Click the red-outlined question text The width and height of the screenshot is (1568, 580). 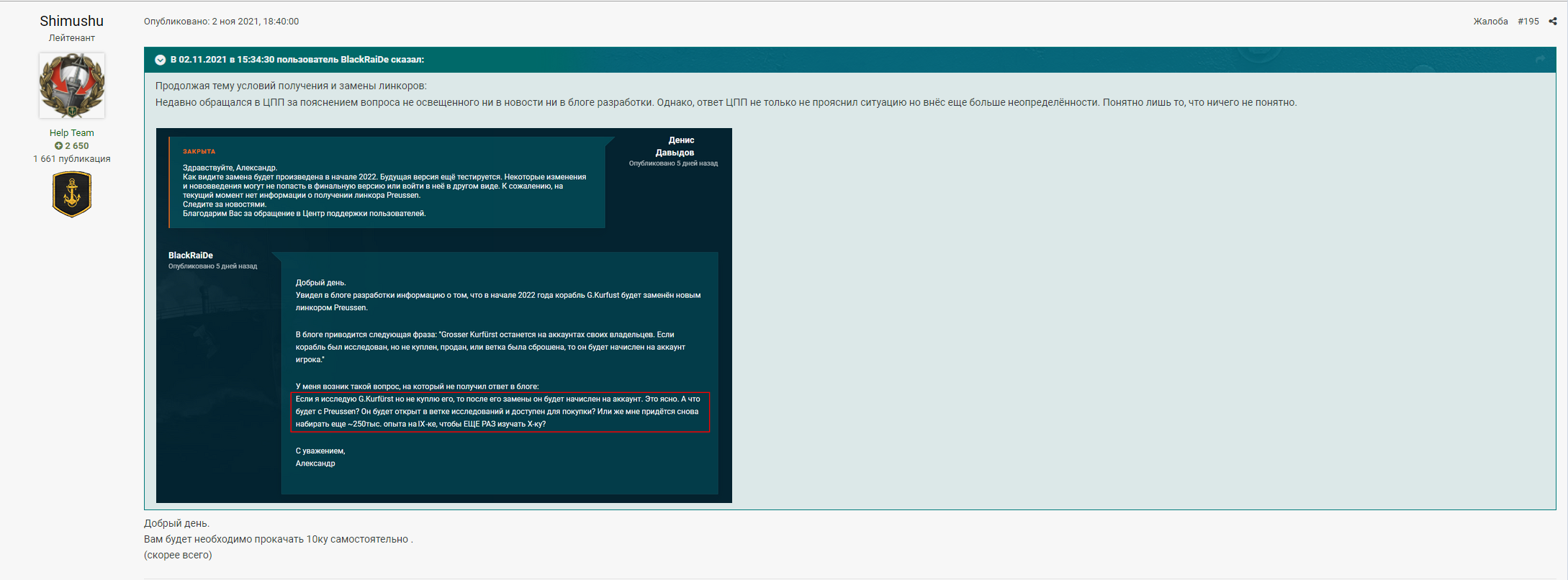[500, 412]
